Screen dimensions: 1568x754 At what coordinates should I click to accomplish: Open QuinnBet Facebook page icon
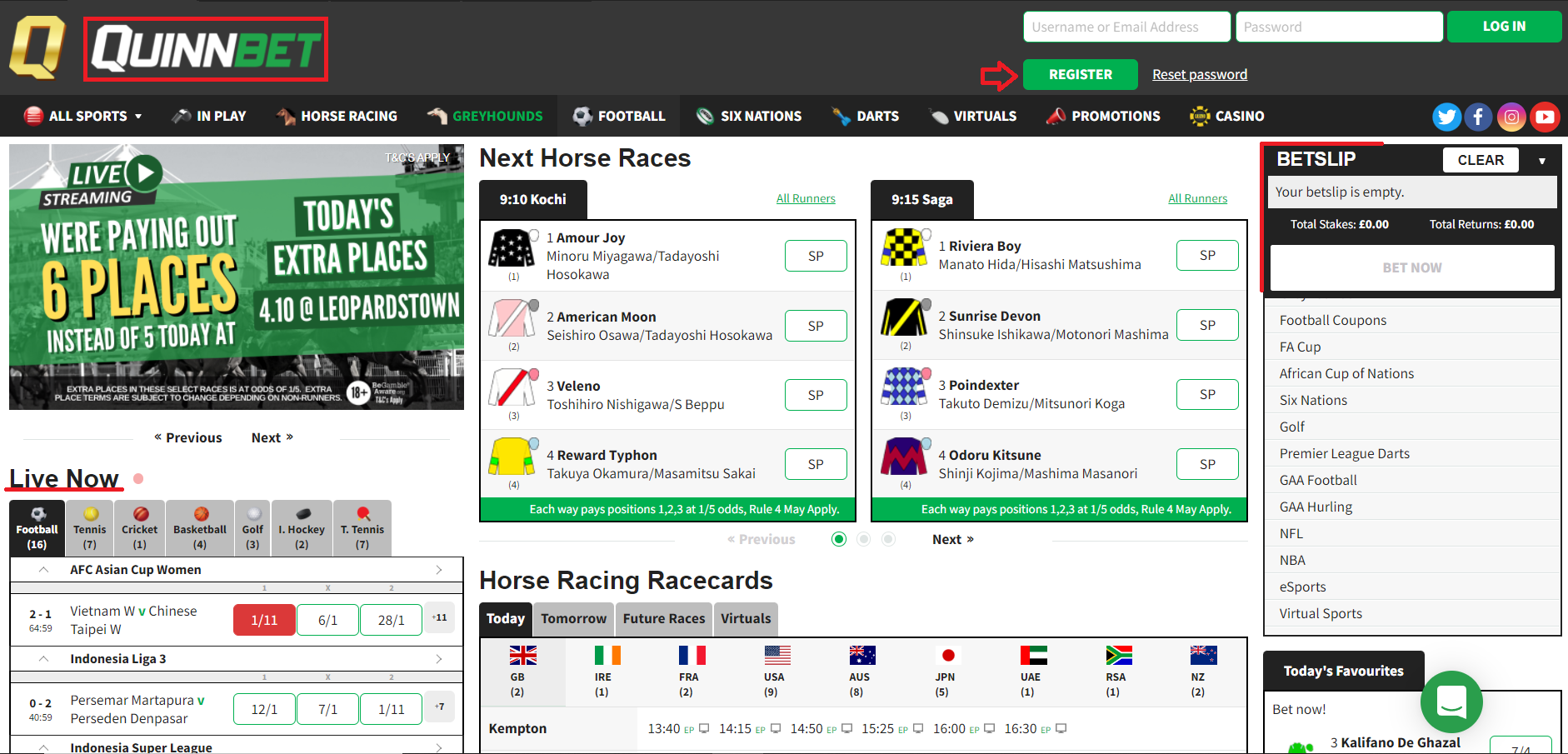1478,117
